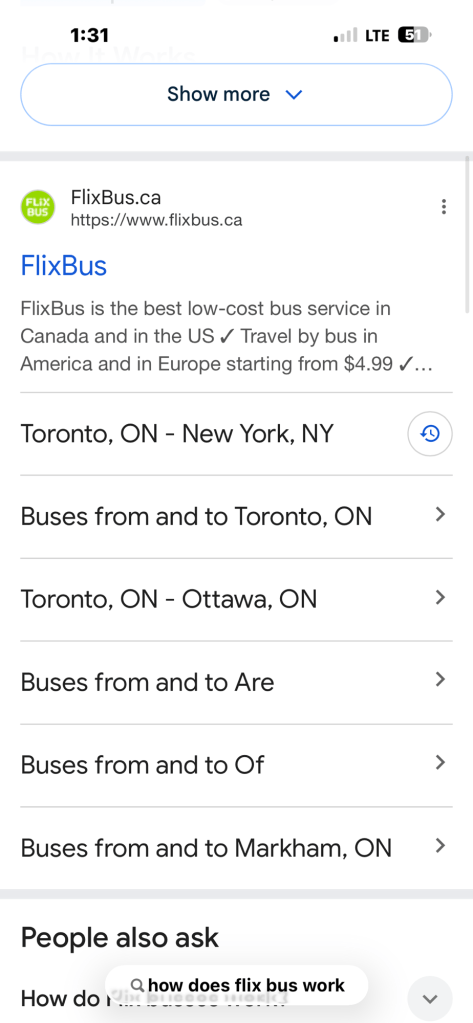Tap the battery indicator in the status bar
The height and width of the screenshot is (1023, 473).
[414, 35]
